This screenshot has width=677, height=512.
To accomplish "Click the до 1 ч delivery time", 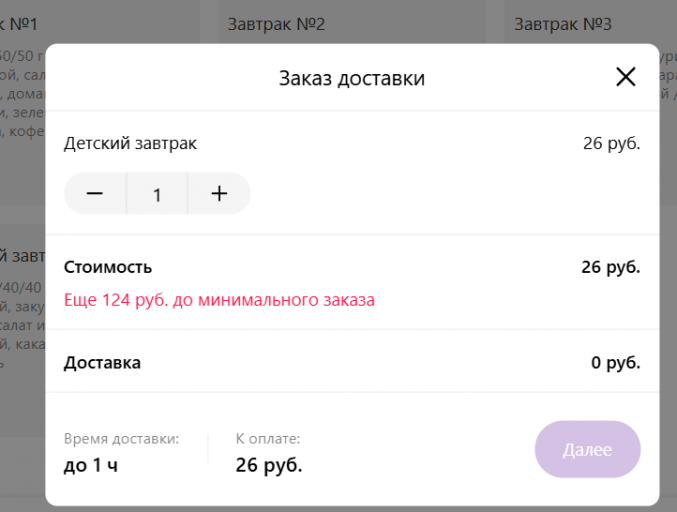I will tap(91, 465).
